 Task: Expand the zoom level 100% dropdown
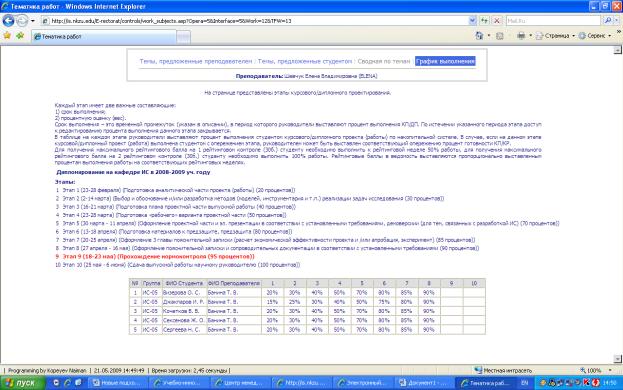tap(610, 370)
